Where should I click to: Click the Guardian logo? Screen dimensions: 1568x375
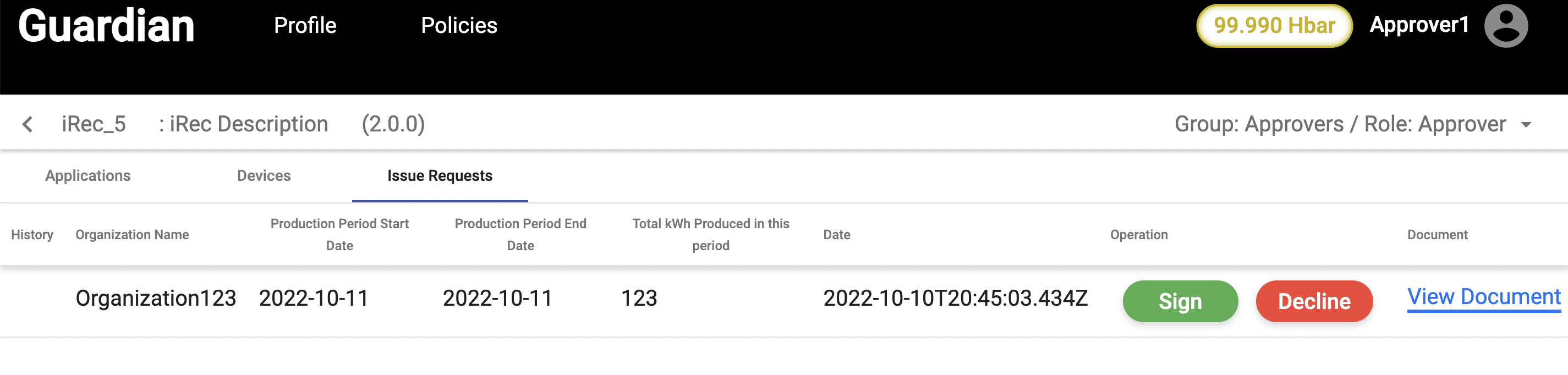[107, 26]
